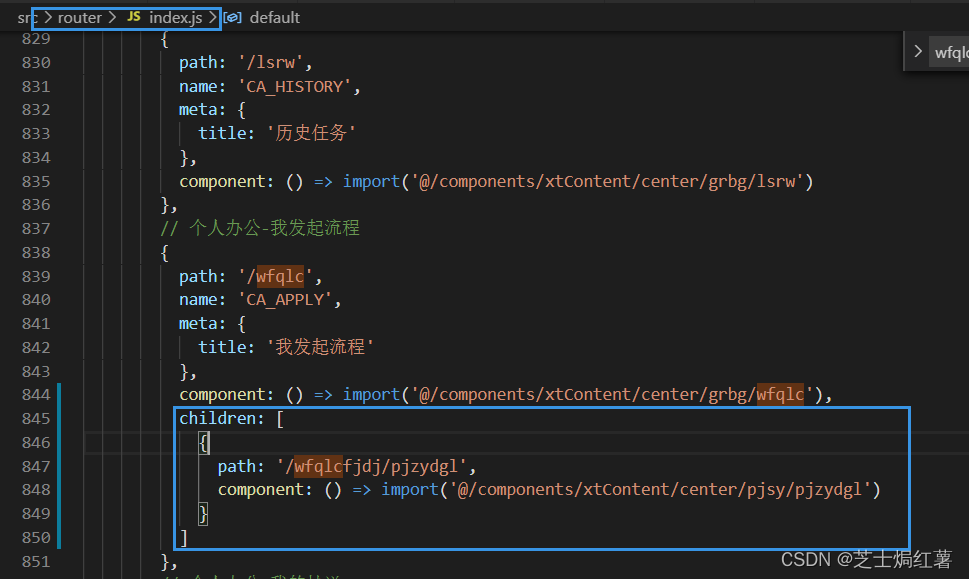Select line number 835 in the gutter
This screenshot has height=579, width=969.
click(36, 182)
